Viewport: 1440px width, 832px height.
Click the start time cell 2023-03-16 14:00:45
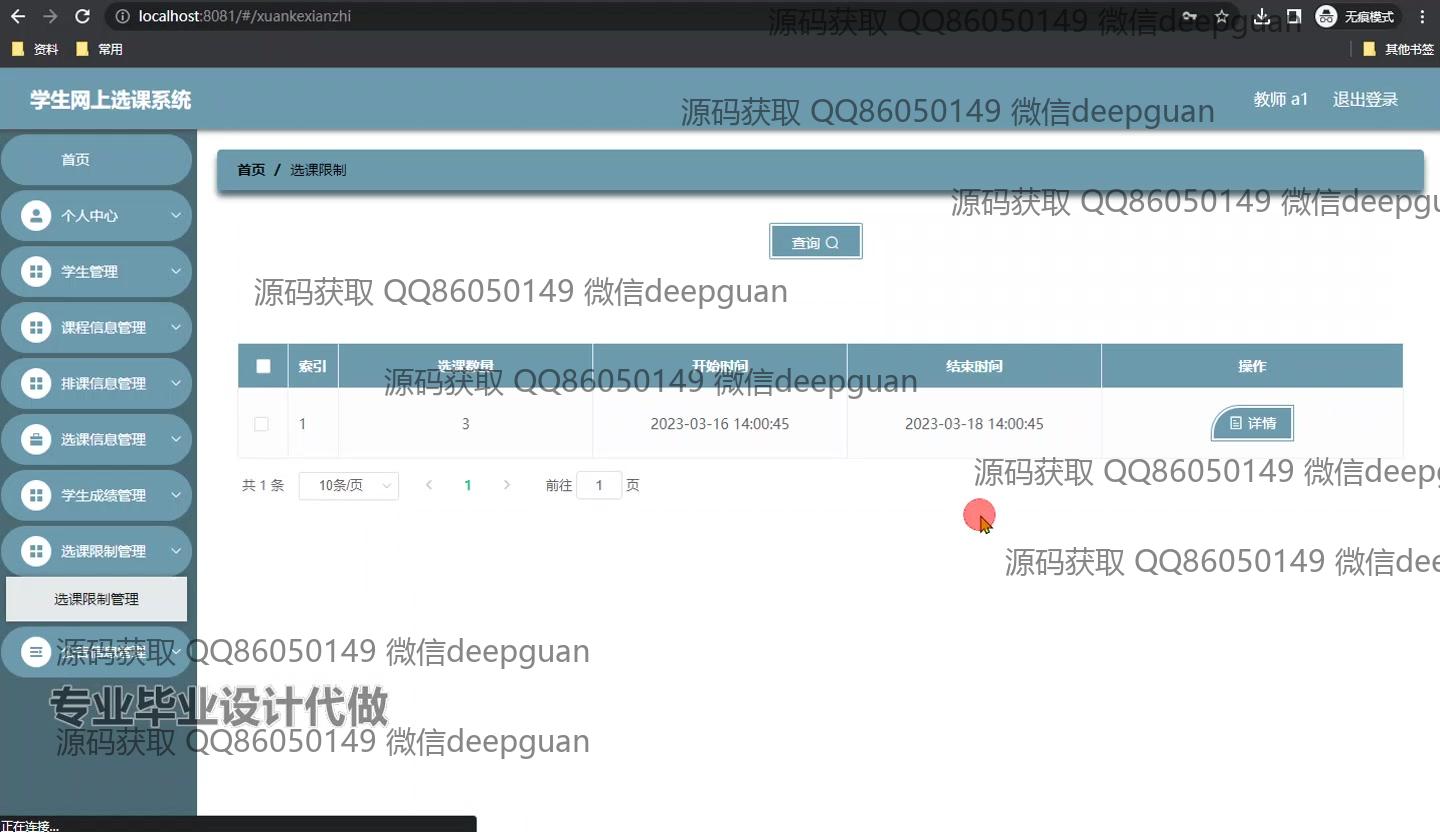720,424
